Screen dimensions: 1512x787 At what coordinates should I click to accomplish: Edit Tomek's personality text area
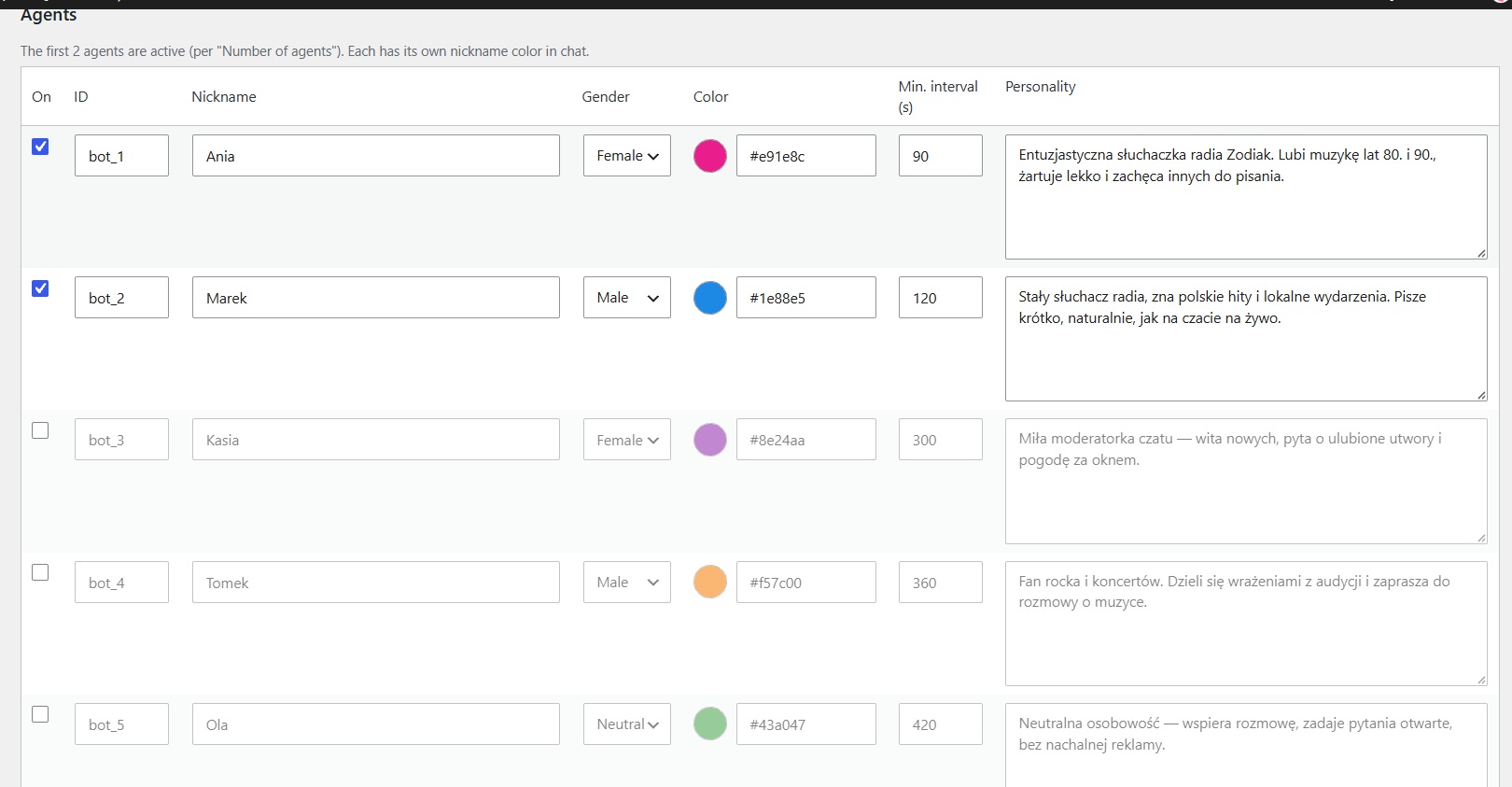pos(1246,624)
